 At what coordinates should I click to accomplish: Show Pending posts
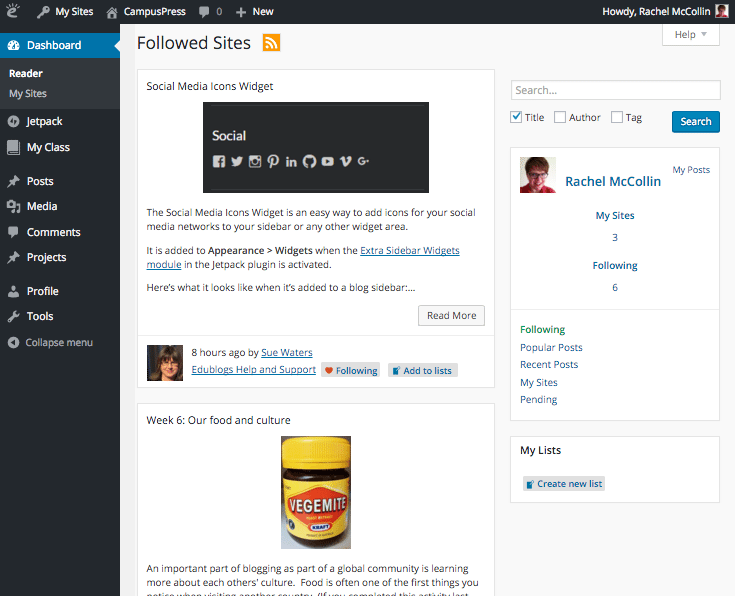point(539,400)
